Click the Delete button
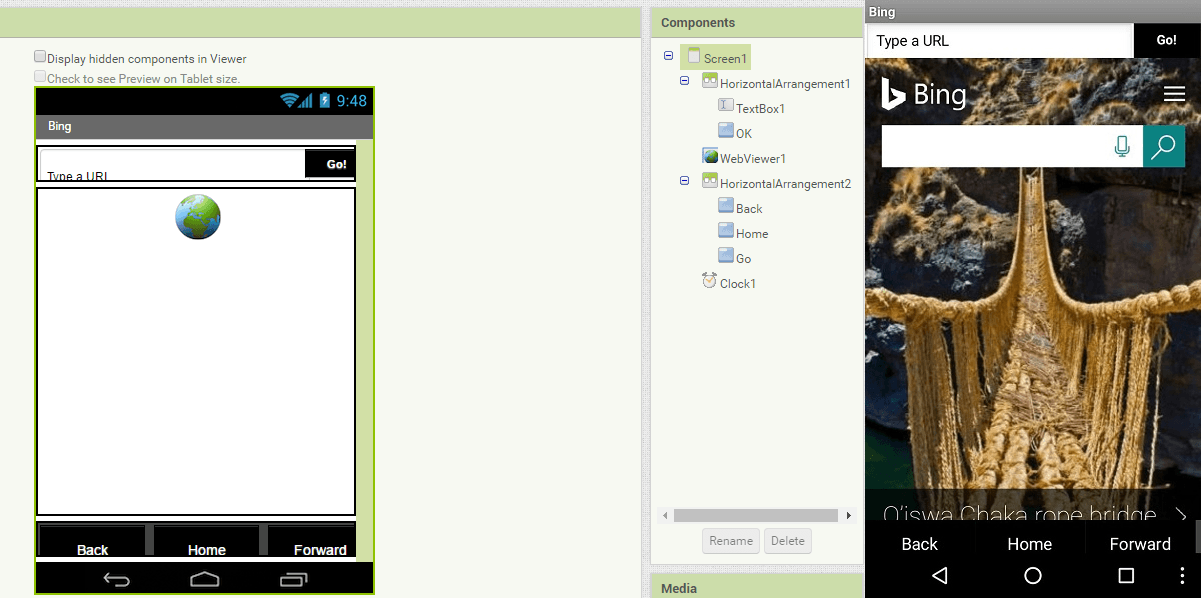The image size is (1201, 598). (x=788, y=541)
